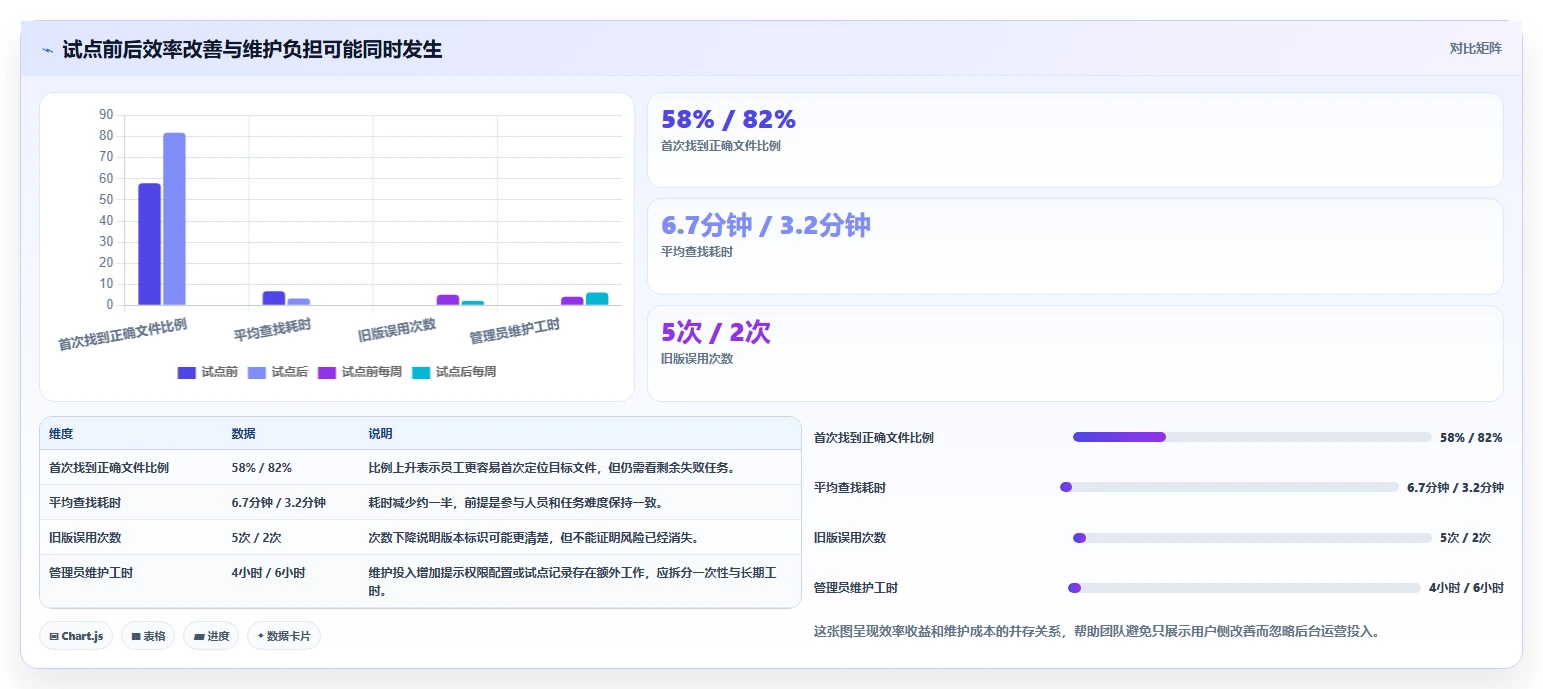The height and width of the screenshot is (689, 1543).
Task: Click the 58% / 82% data card
Action: pyautogui.click(x=1075, y=140)
